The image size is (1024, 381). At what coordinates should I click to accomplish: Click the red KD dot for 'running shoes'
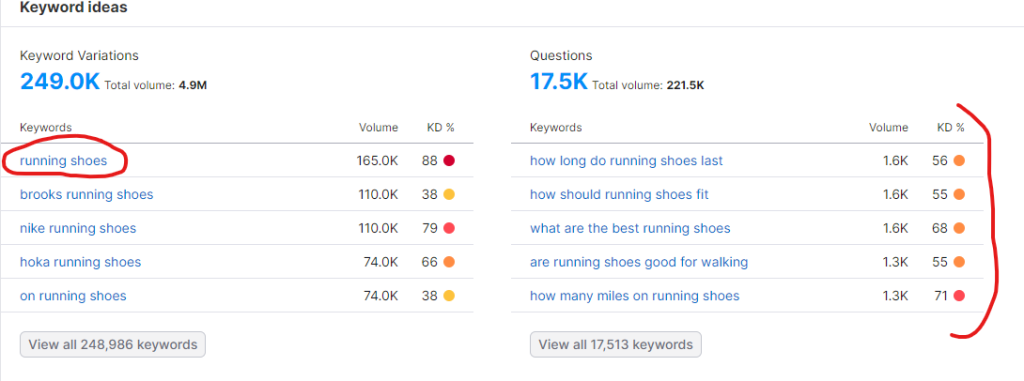[449, 161]
